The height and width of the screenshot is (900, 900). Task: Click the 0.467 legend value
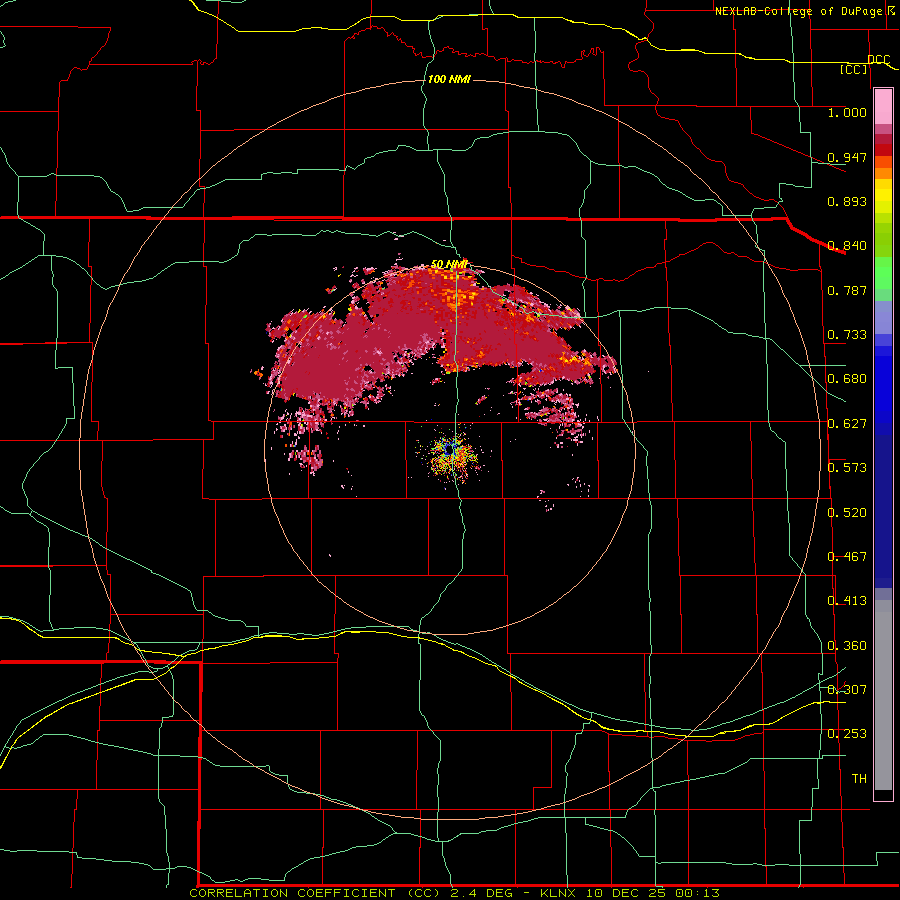click(847, 557)
